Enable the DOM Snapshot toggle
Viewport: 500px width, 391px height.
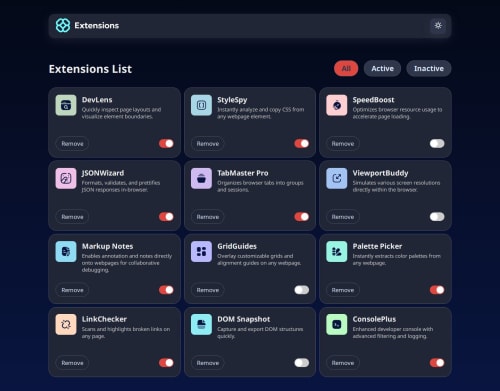[x=302, y=363]
